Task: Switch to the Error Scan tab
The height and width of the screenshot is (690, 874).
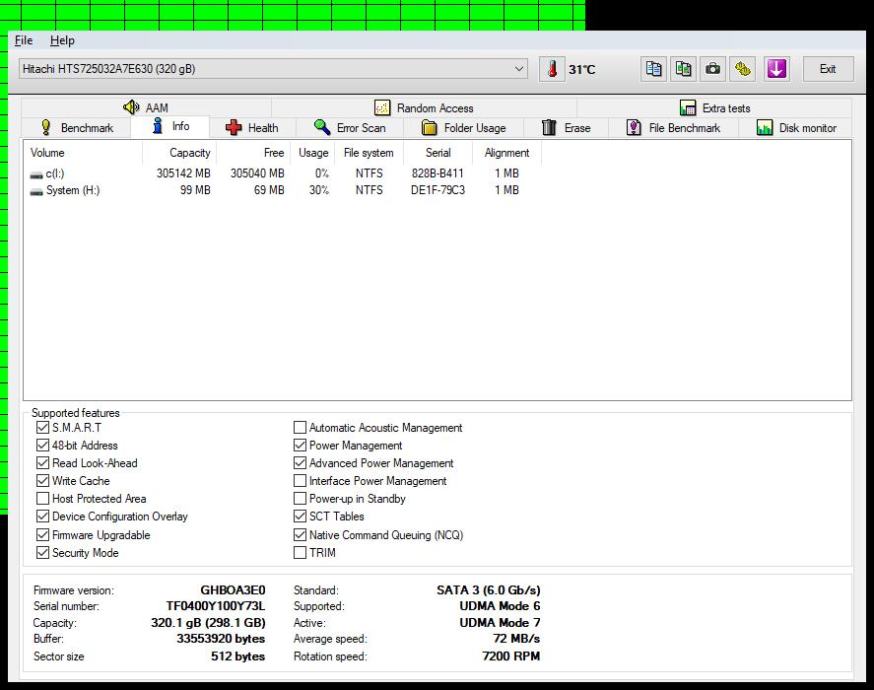Action: (350, 128)
